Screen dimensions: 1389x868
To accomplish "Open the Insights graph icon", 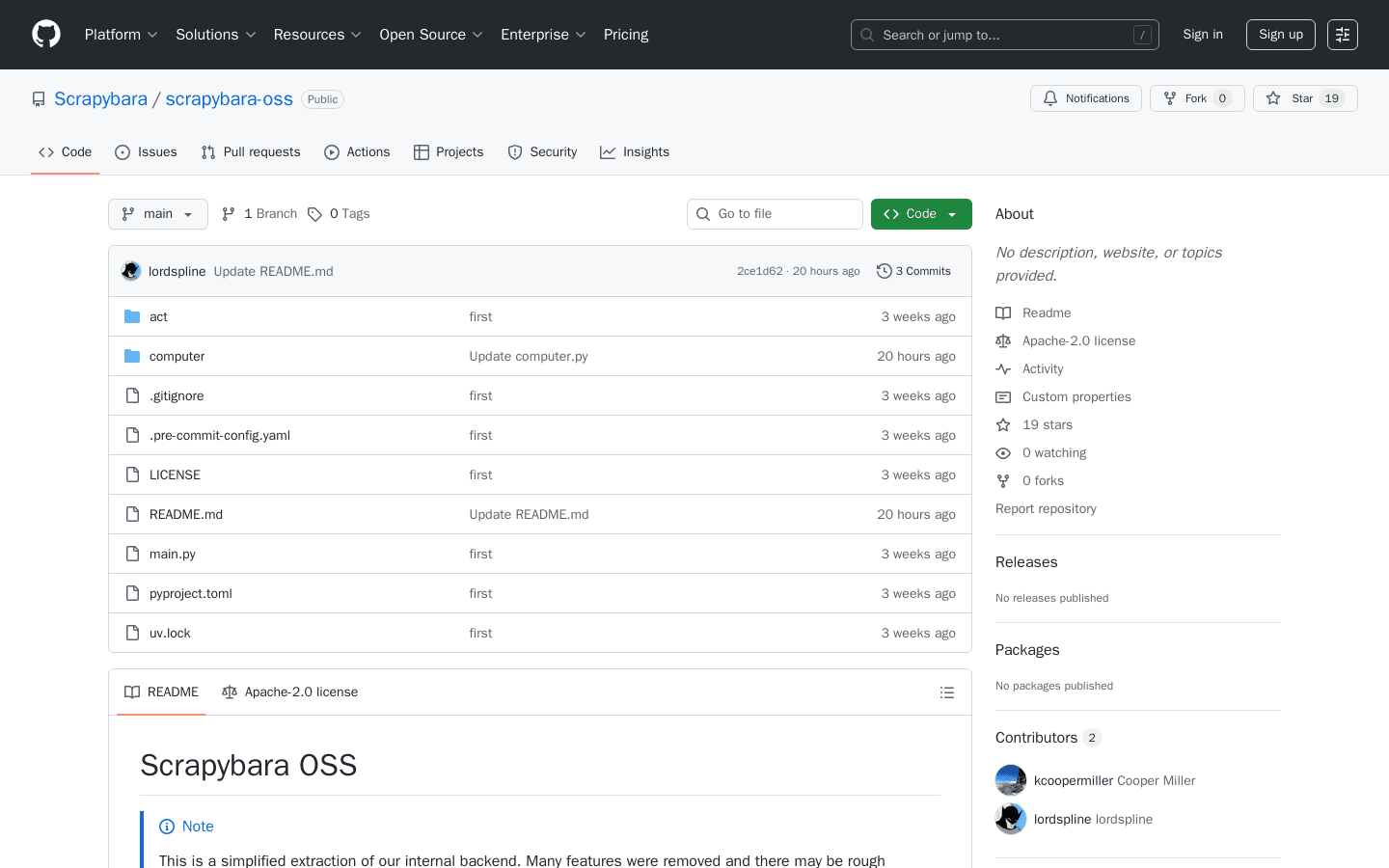I will (x=608, y=151).
